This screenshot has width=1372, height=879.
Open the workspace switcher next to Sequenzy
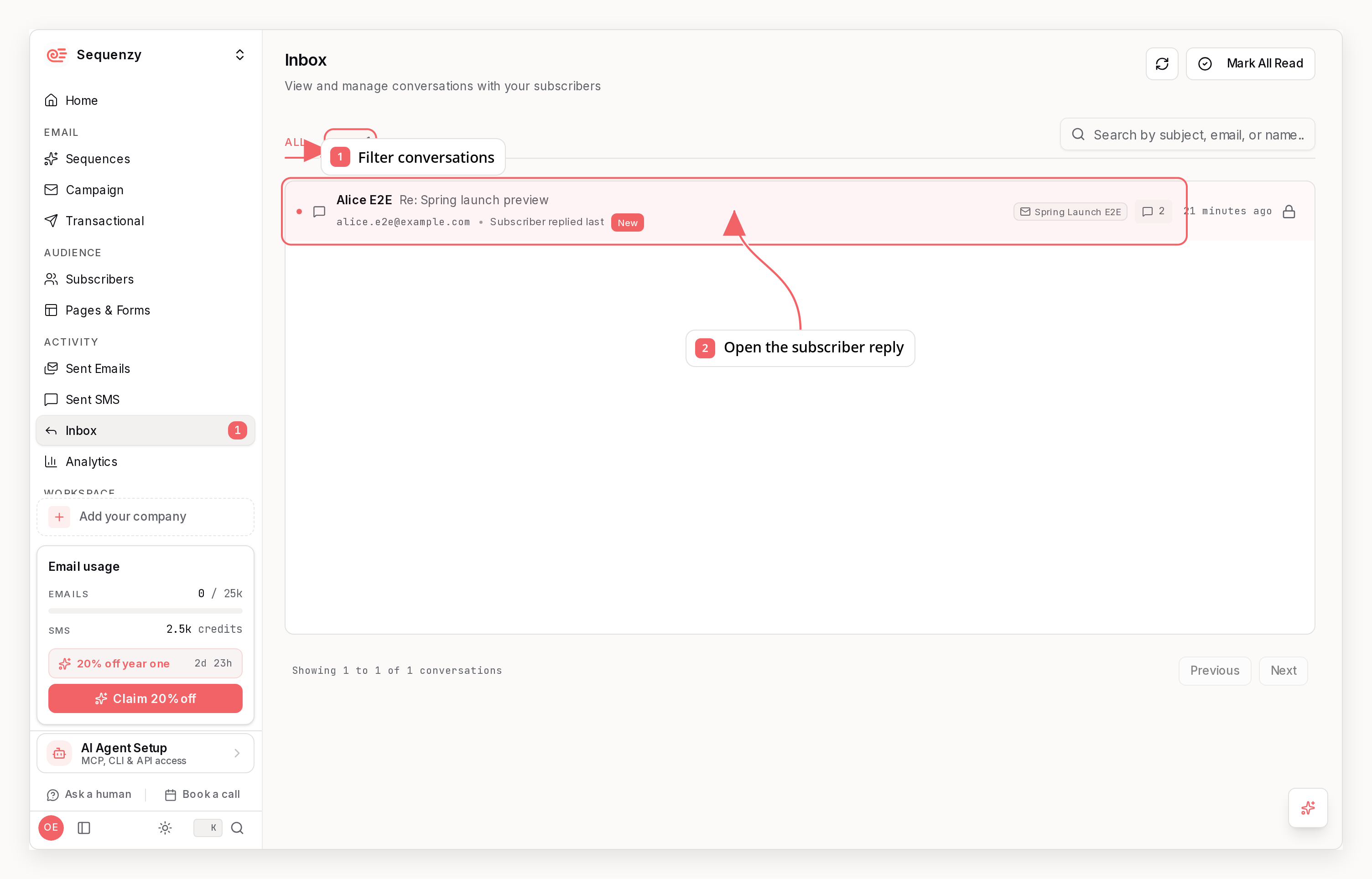point(240,55)
